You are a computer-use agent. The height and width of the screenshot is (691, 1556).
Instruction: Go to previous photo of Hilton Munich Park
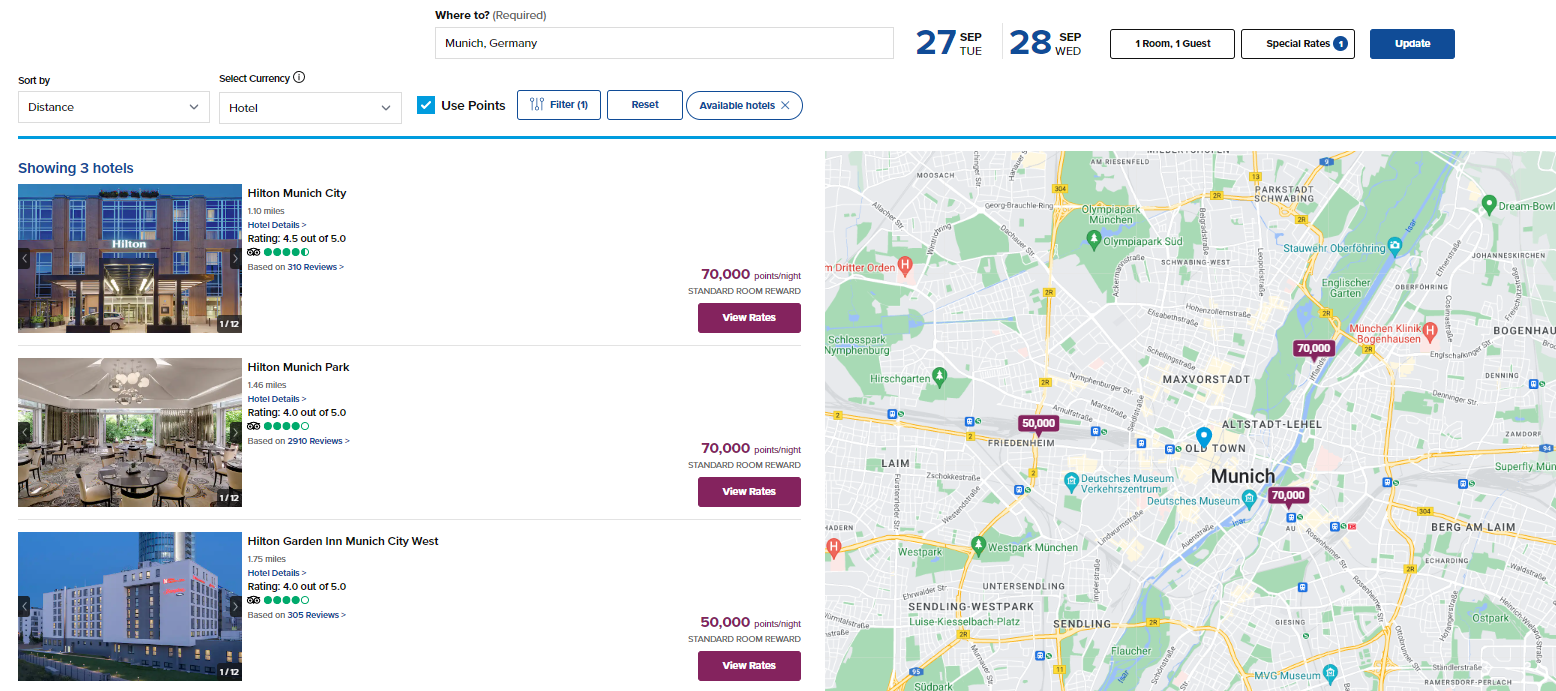pyautogui.click(x=26, y=432)
